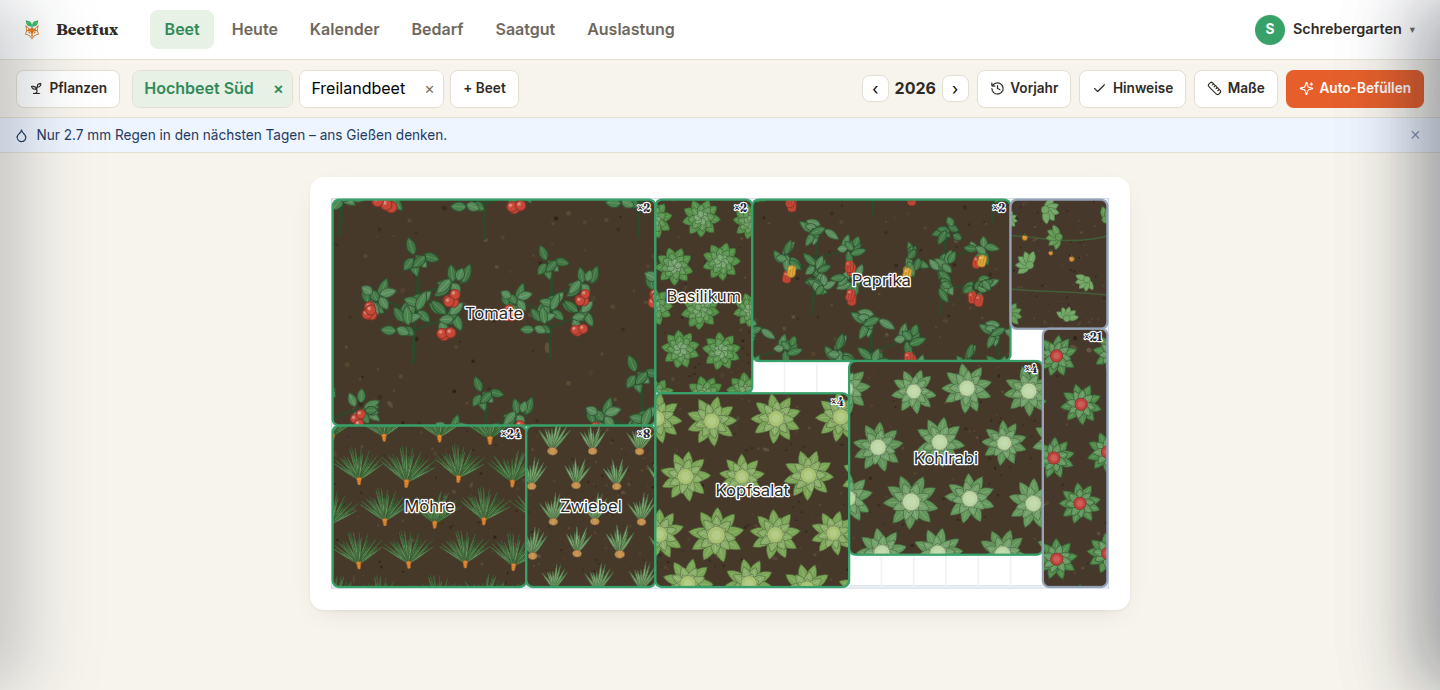The height and width of the screenshot is (690, 1440).
Task: Close the Freilandbeet bed tab
Action: coord(430,89)
